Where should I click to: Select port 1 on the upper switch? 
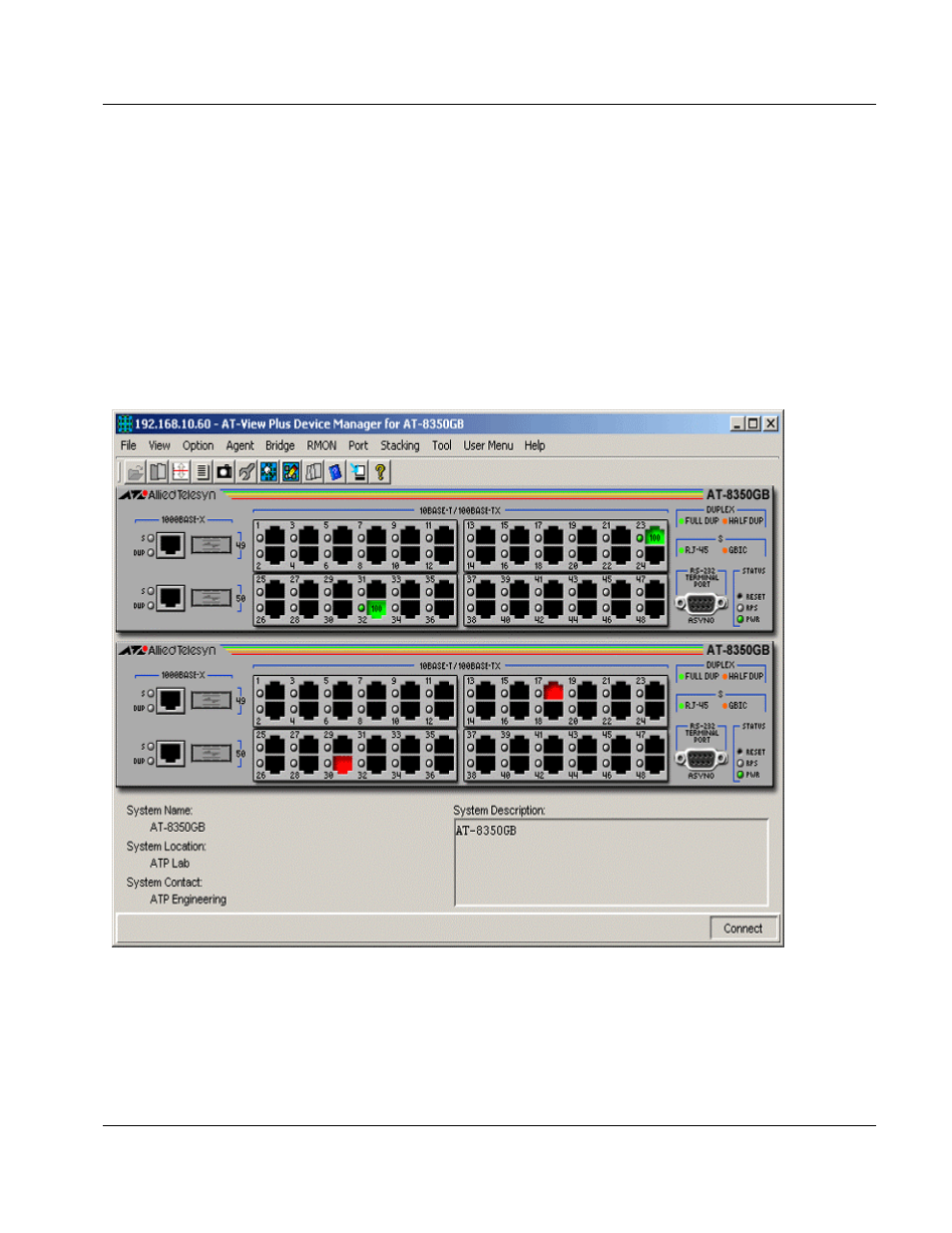point(274,537)
